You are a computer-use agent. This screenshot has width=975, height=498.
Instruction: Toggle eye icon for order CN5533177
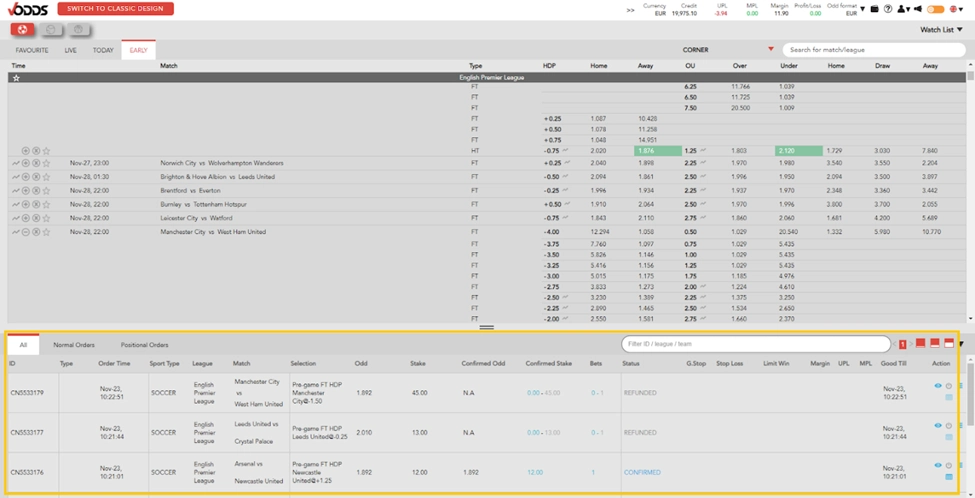click(938, 425)
